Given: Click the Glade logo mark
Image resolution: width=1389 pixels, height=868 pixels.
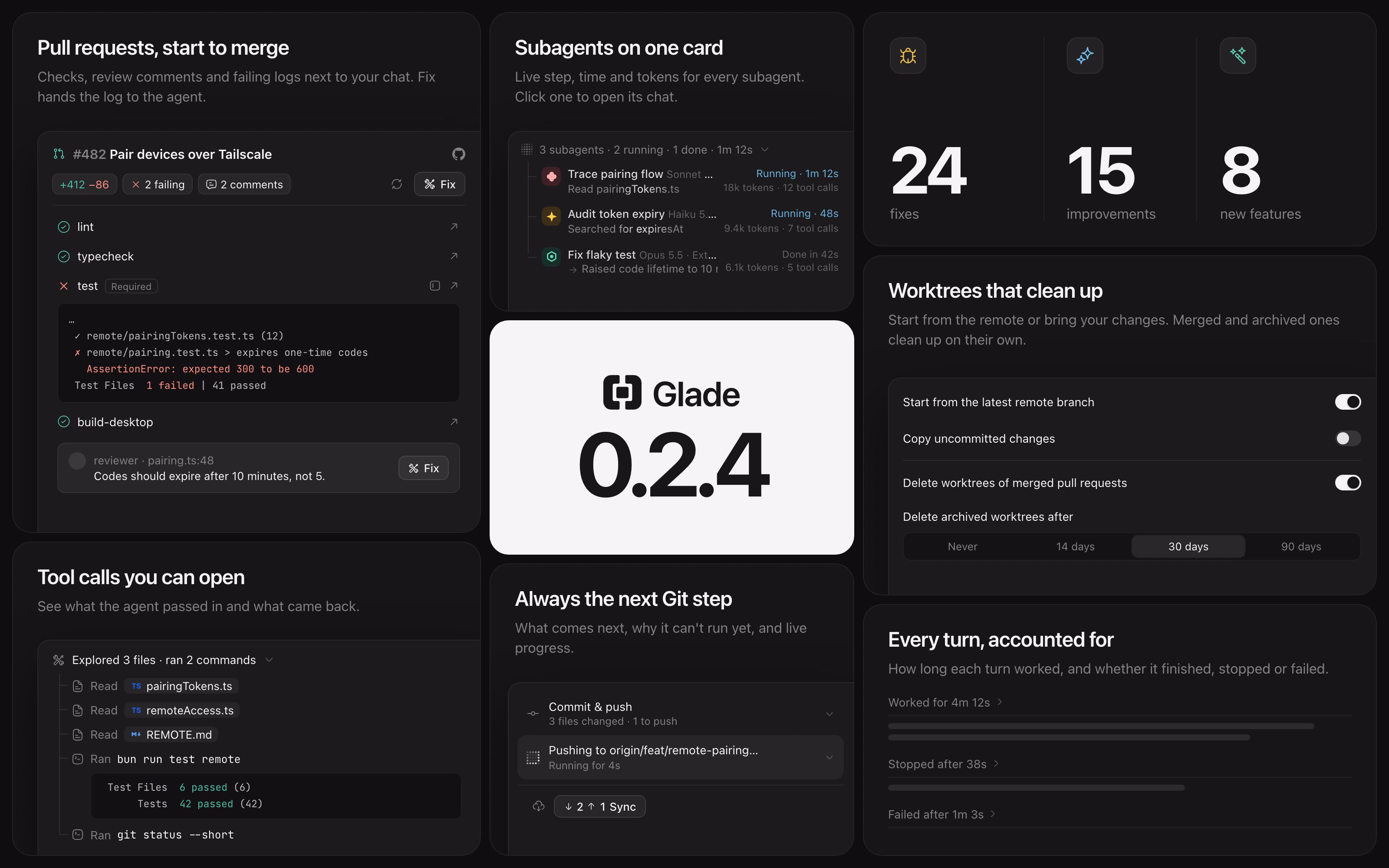Looking at the screenshot, I should [x=622, y=392].
